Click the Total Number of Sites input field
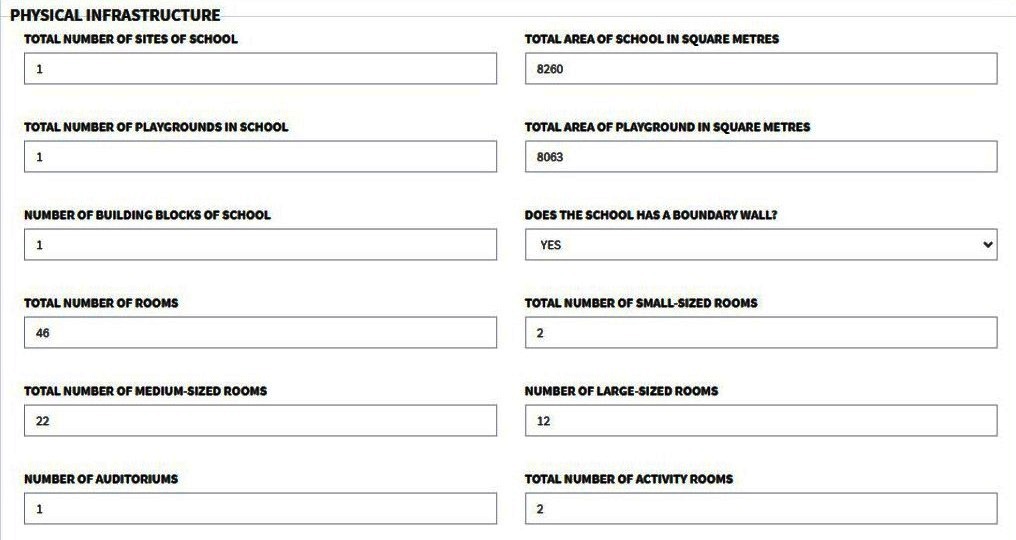1016x540 pixels. pyautogui.click(x=260, y=69)
